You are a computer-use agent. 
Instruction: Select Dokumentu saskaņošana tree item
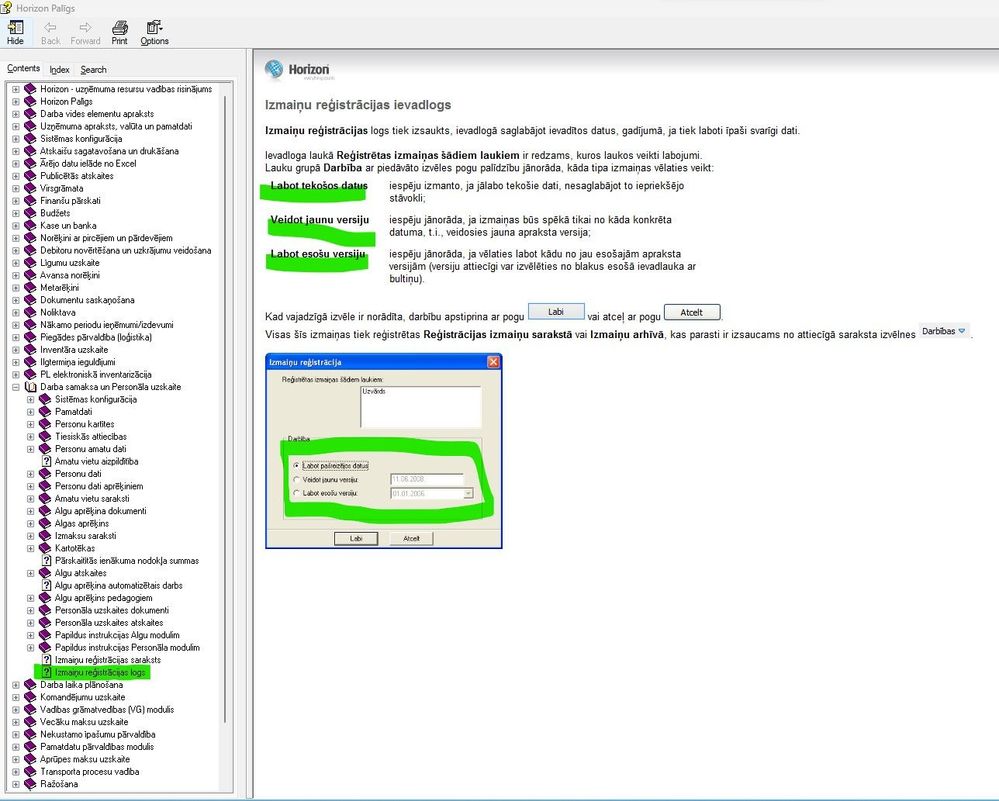click(x=87, y=299)
